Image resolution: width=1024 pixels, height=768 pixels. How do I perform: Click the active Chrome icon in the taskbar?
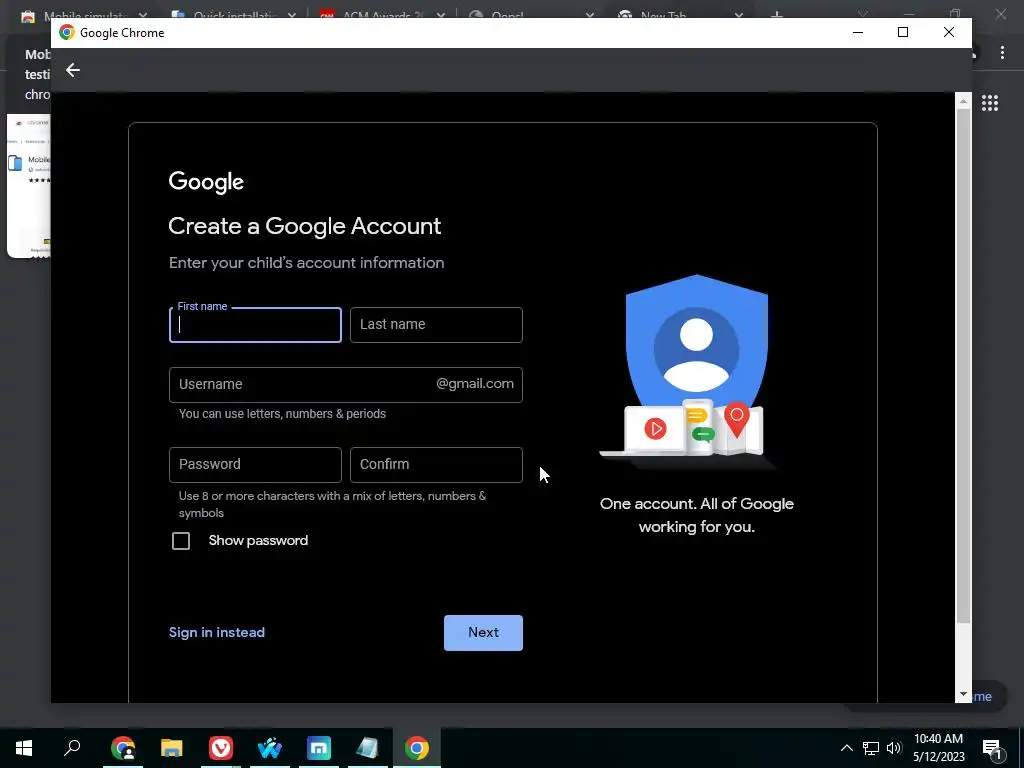click(417, 748)
